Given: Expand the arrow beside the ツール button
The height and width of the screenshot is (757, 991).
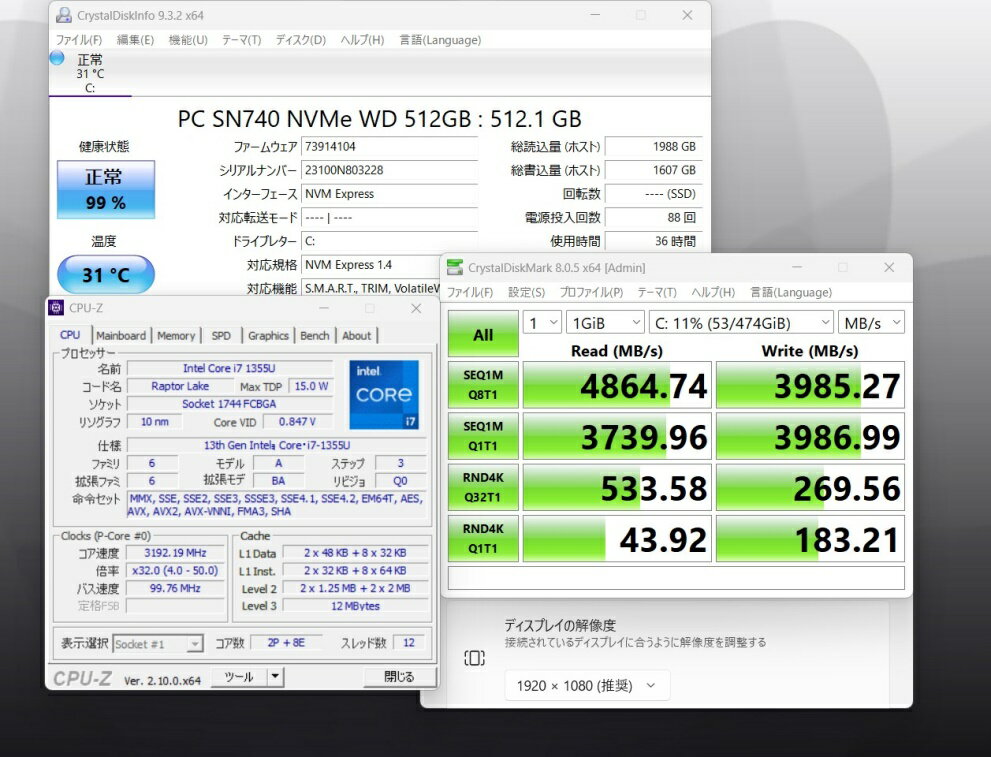Looking at the screenshot, I should (x=275, y=677).
